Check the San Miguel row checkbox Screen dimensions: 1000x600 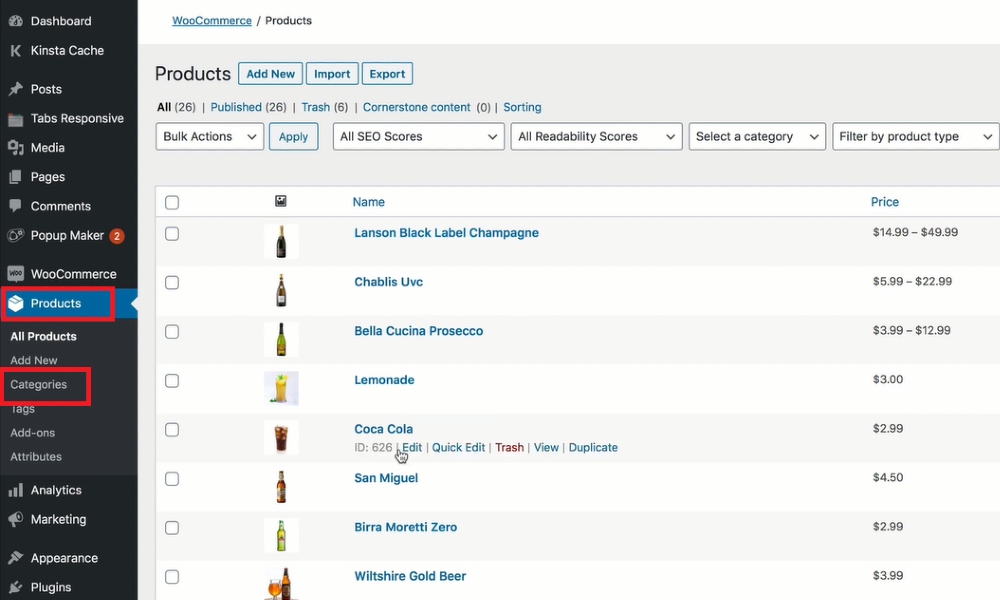pos(172,479)
